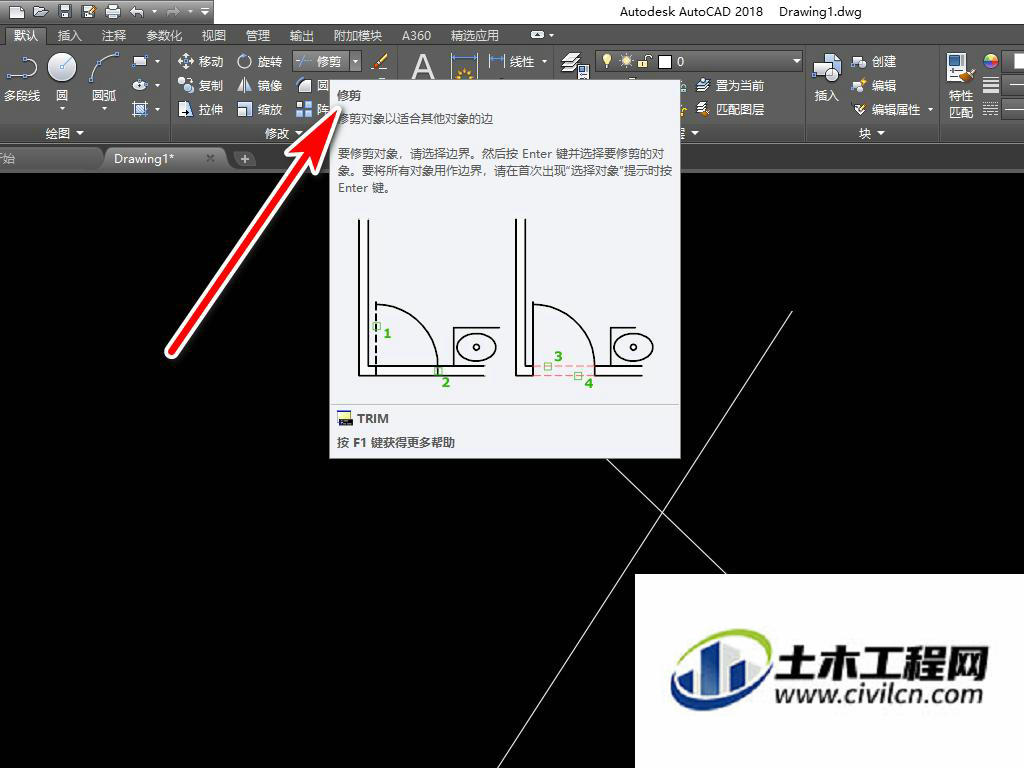Open Customize Quick Access Toolbar dropdown
1024x768 pixels.
click(x=205, y=11)
